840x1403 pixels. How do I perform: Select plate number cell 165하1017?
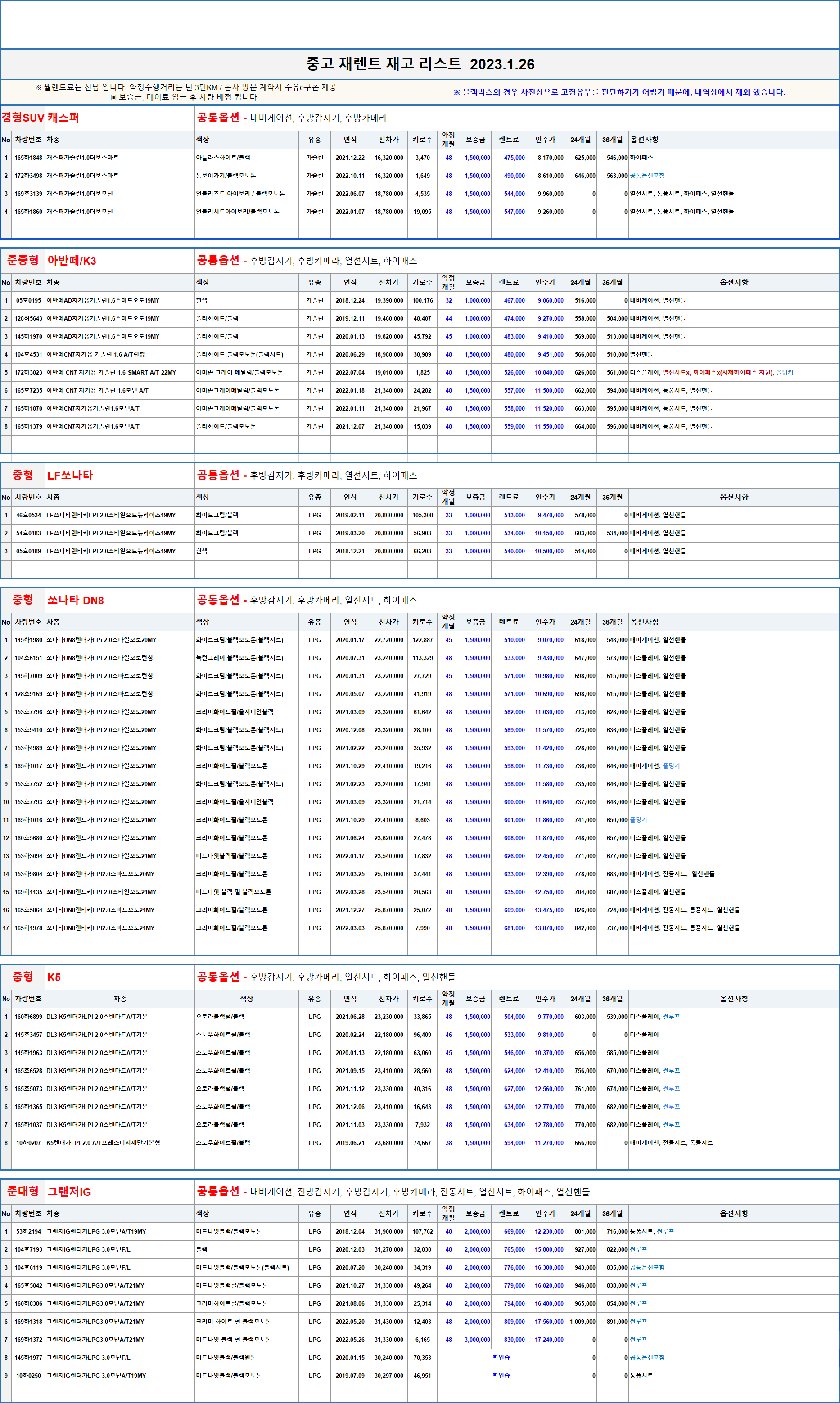click(x=28, y=766)
